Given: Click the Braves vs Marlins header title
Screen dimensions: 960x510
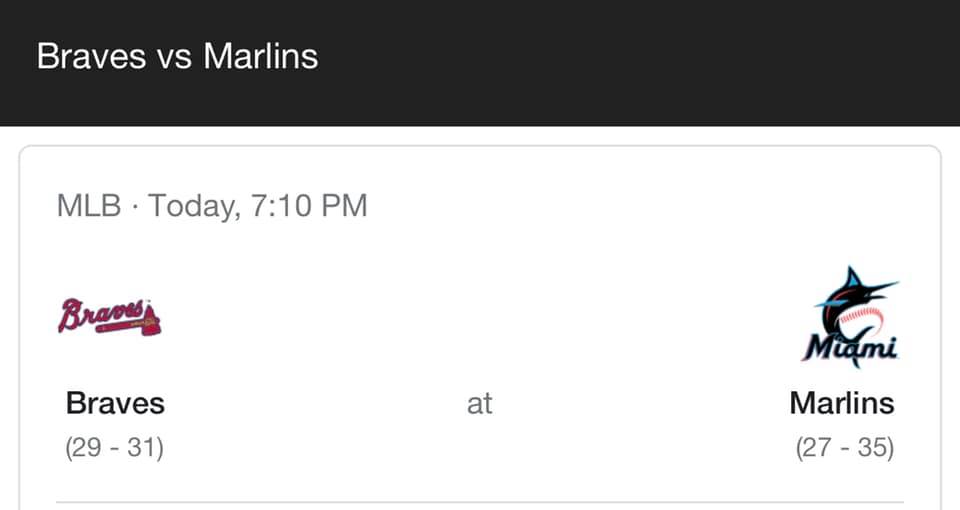Looking at the screenshot, I should [x=178, y=56].
